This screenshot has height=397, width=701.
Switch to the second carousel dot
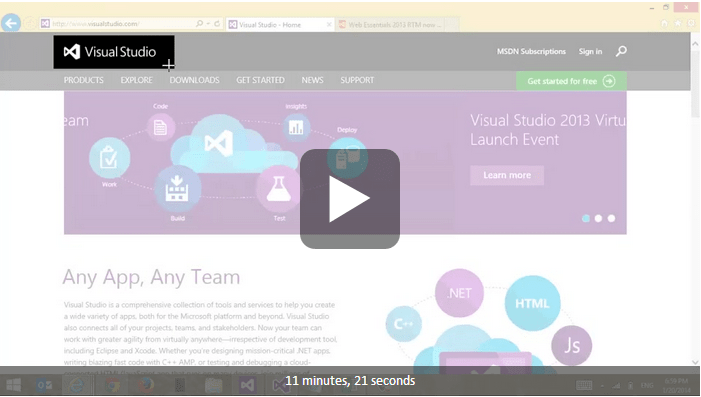598,218
